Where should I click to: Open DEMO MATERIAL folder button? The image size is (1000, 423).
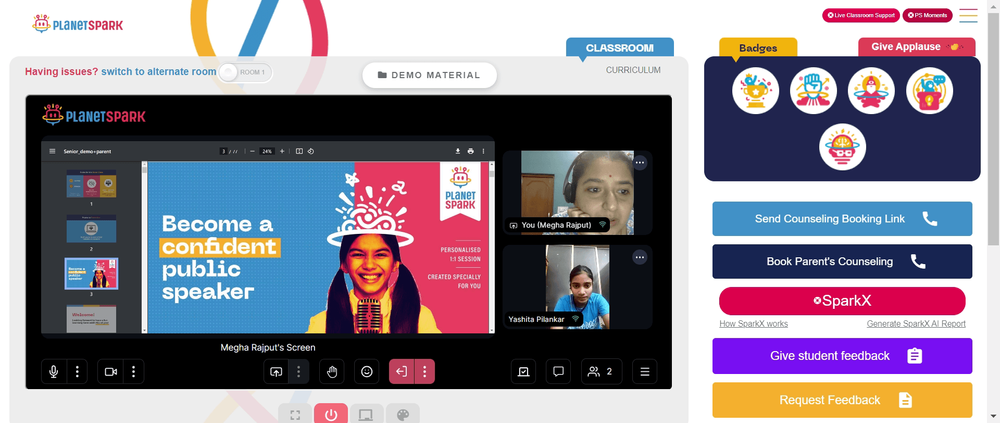[x=429, y=75]
